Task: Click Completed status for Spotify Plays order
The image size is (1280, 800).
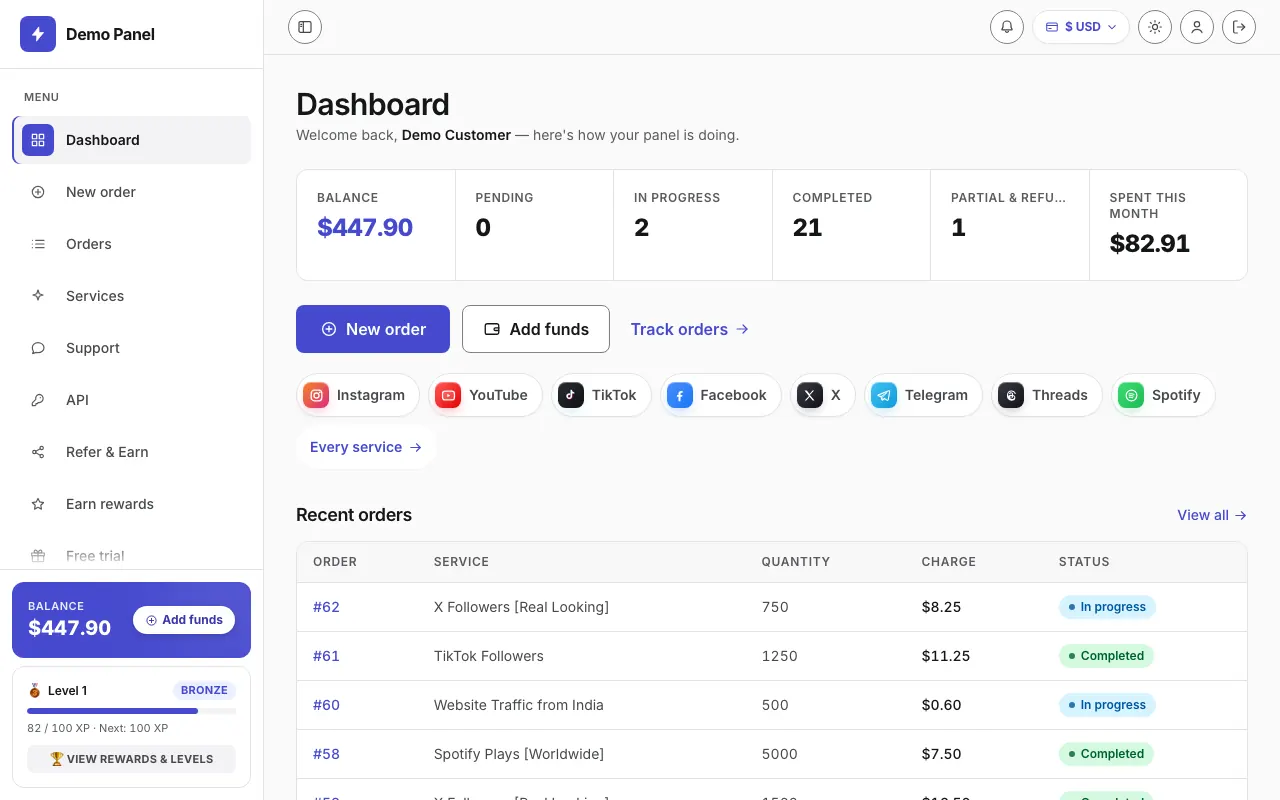Action: point(1106,754)
